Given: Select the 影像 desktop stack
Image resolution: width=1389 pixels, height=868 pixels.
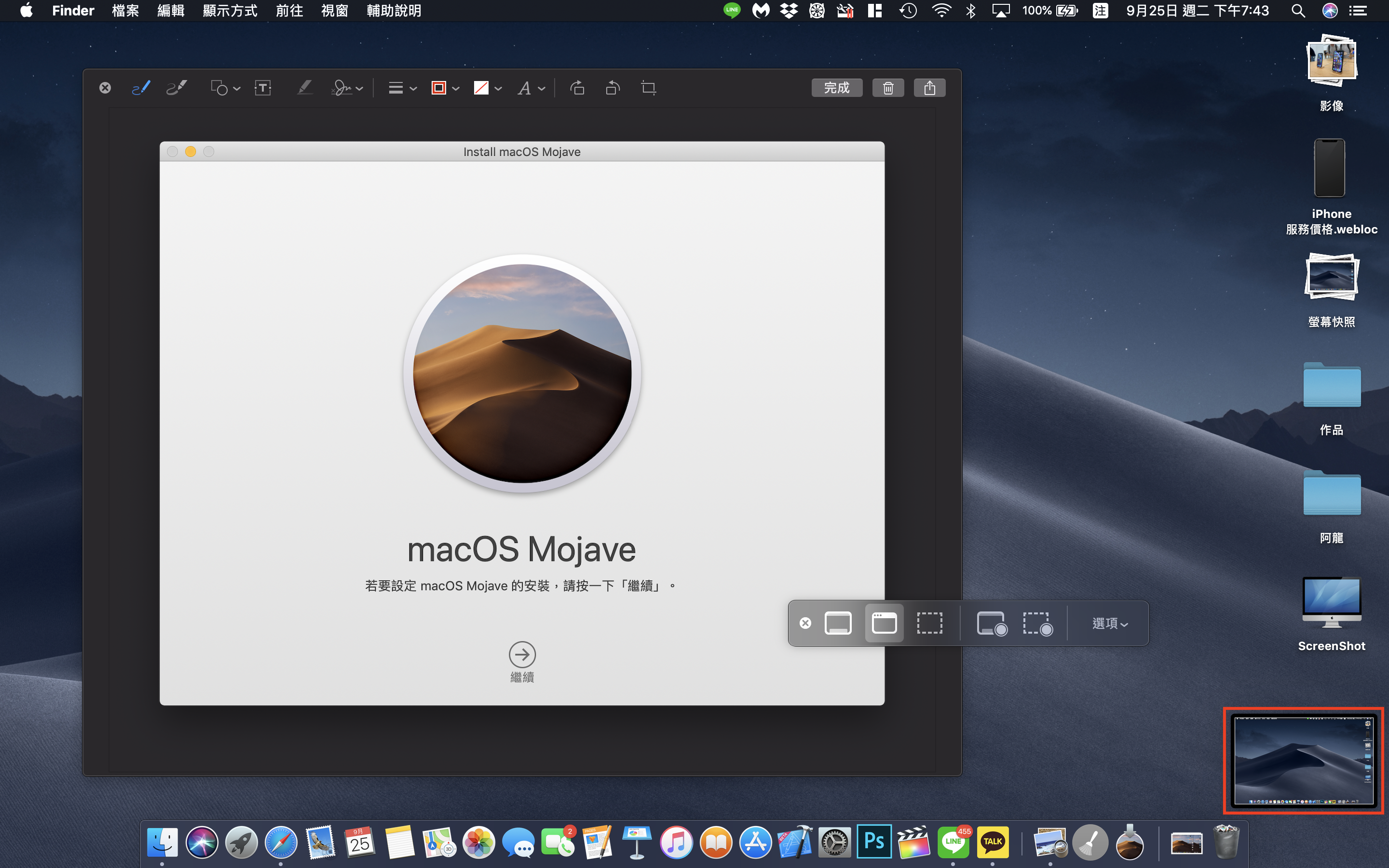Looking at the screenshot, I should click(1332, 72).
